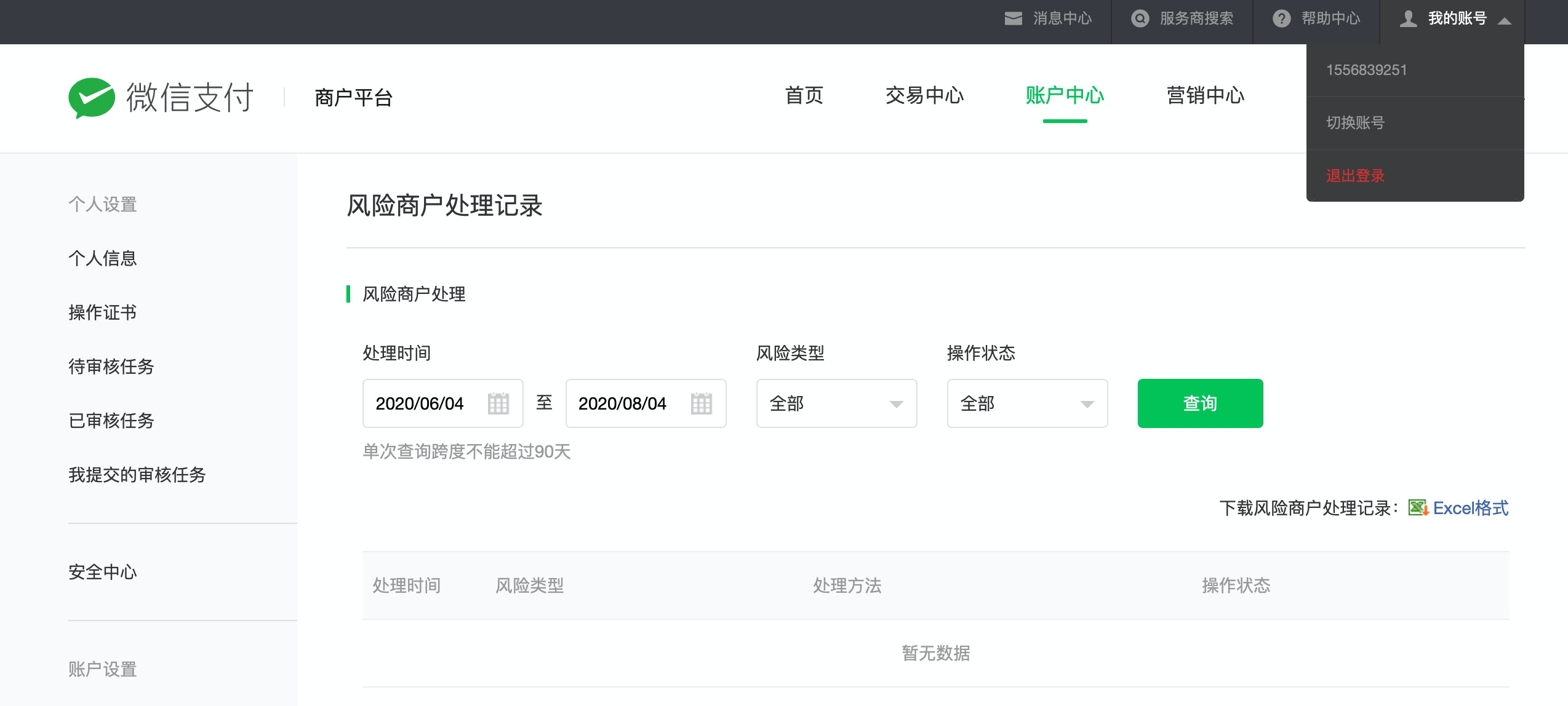Open the 营销中心 tab

coord(1205,96)
